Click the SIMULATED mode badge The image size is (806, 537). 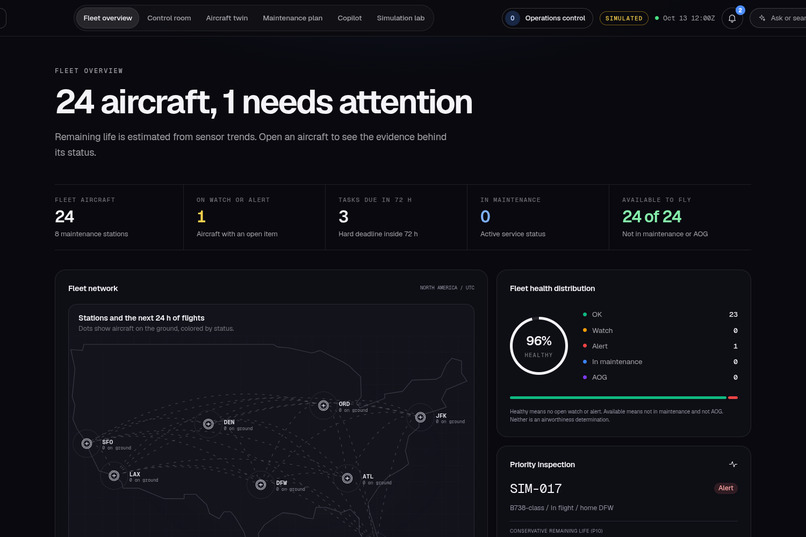624,18
